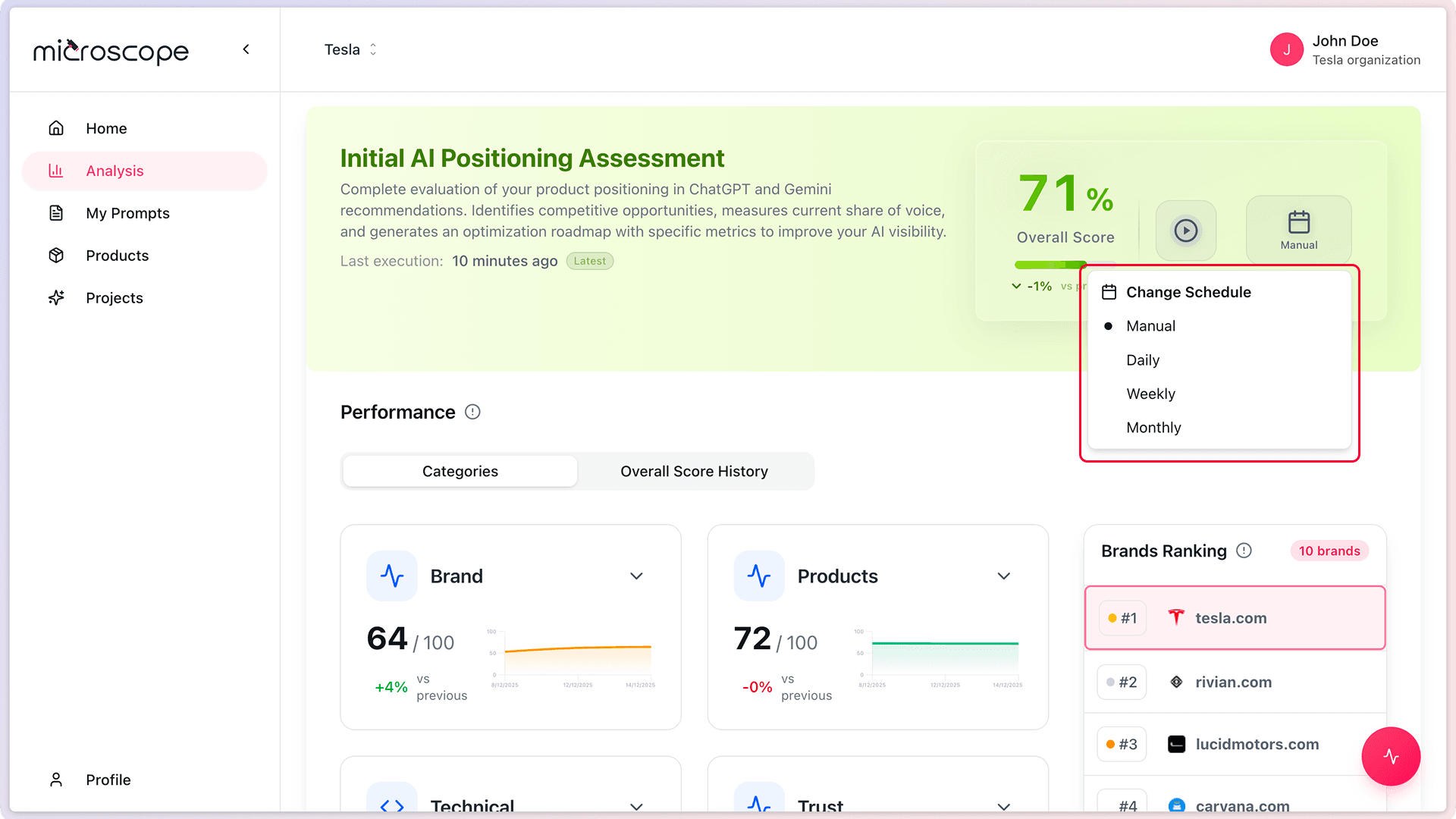Open the Tesla project switcher dropdown

350,49
